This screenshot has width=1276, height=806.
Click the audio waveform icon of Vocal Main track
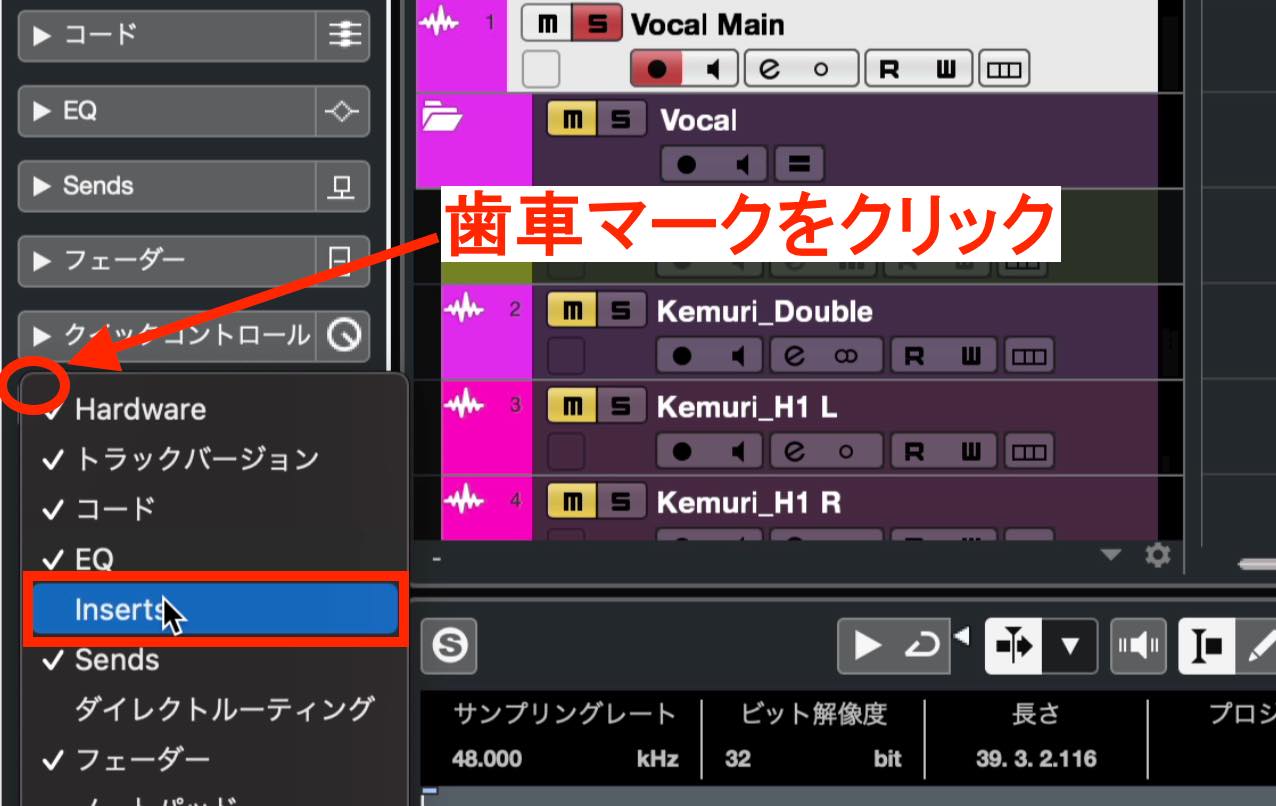pyautogui.click(x=437, y=23)
